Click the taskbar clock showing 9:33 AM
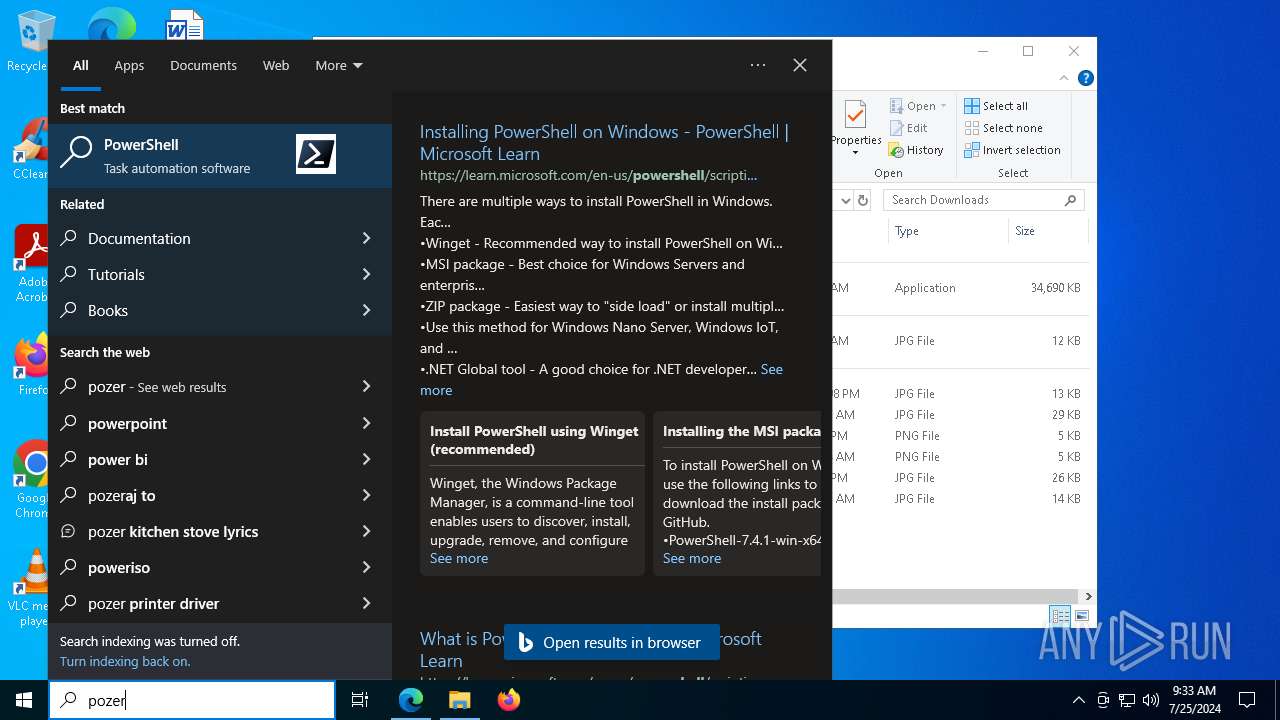Screen dimensions: 1280x720 pos(1194,700)
